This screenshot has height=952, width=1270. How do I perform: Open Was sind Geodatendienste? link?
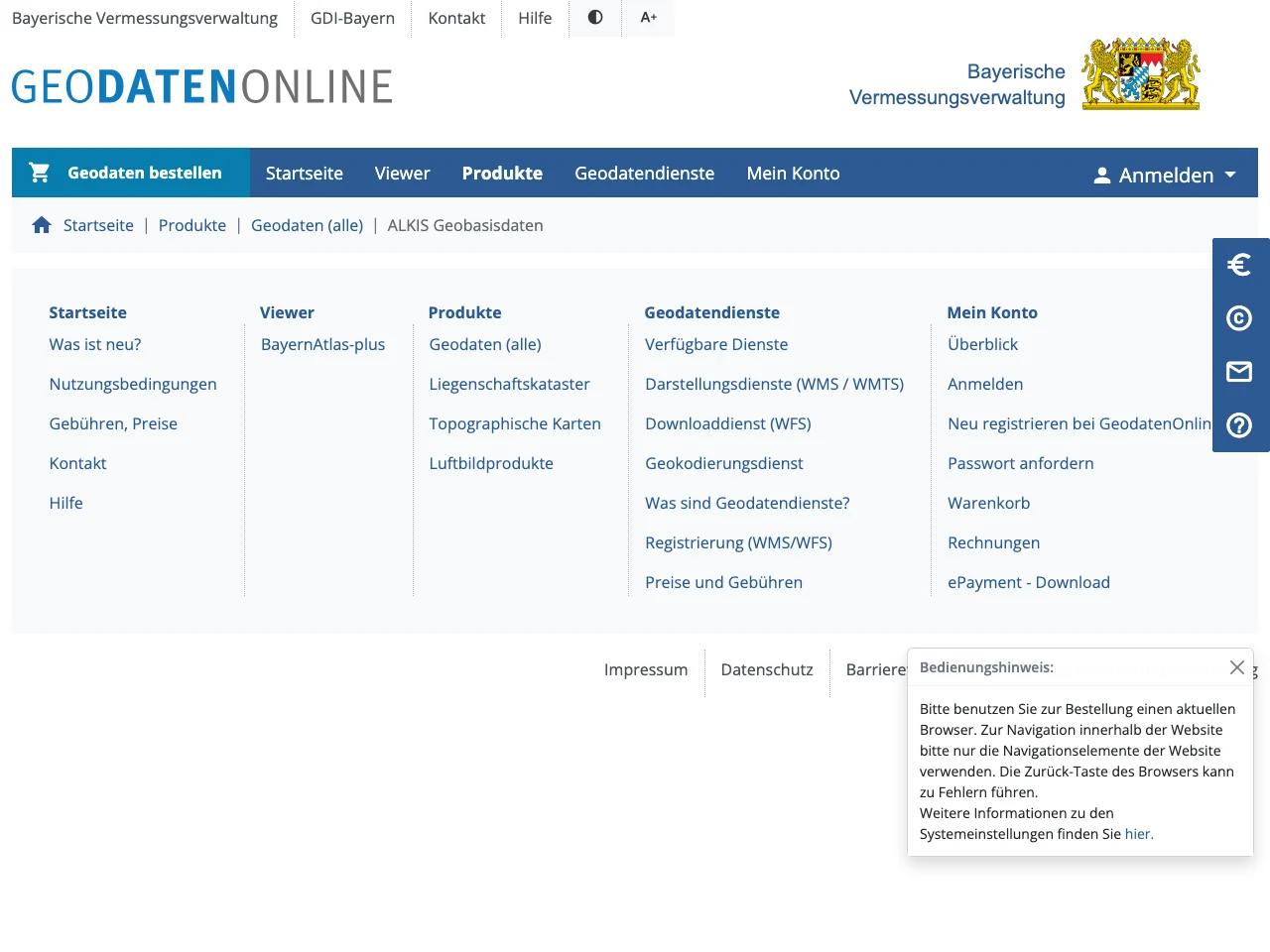(x=747, y=503)
